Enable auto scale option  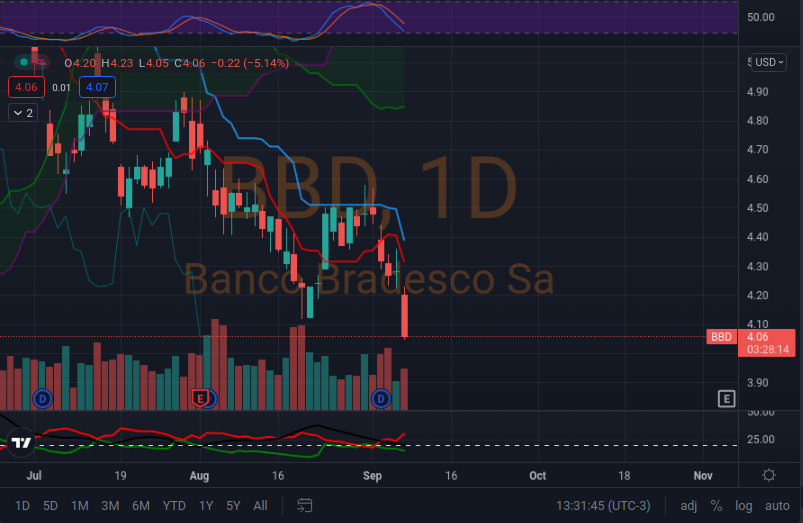776,505
